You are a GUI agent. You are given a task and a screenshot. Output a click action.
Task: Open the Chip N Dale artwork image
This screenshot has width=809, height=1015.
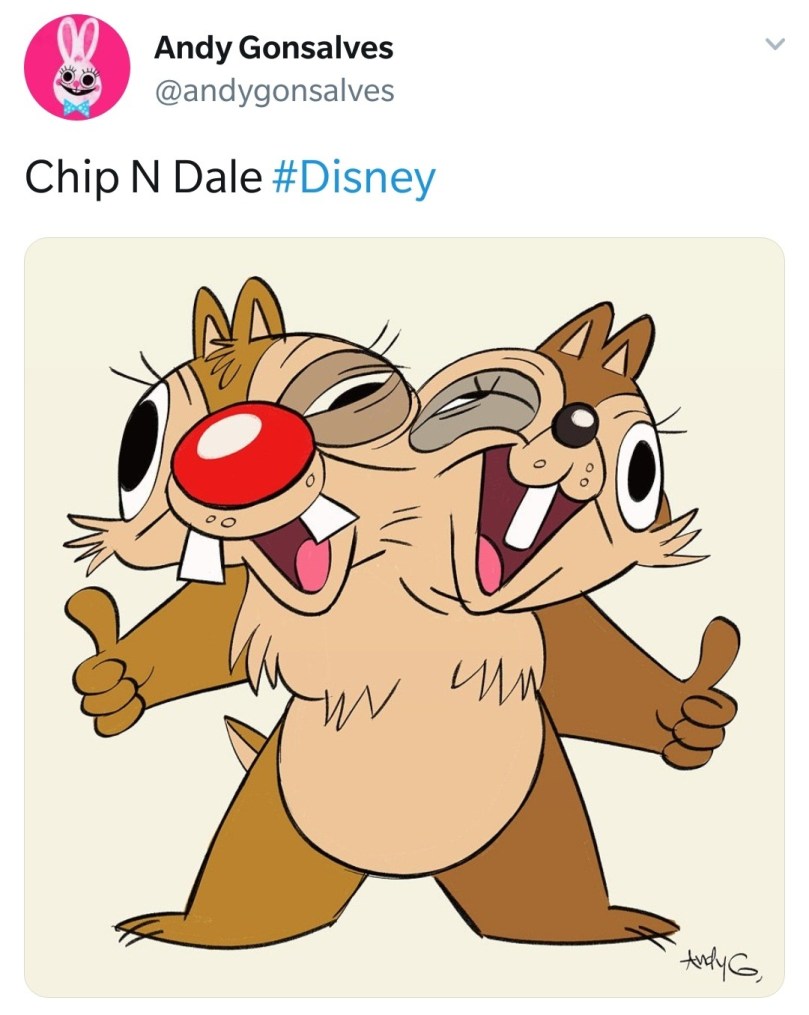(404, 616)
